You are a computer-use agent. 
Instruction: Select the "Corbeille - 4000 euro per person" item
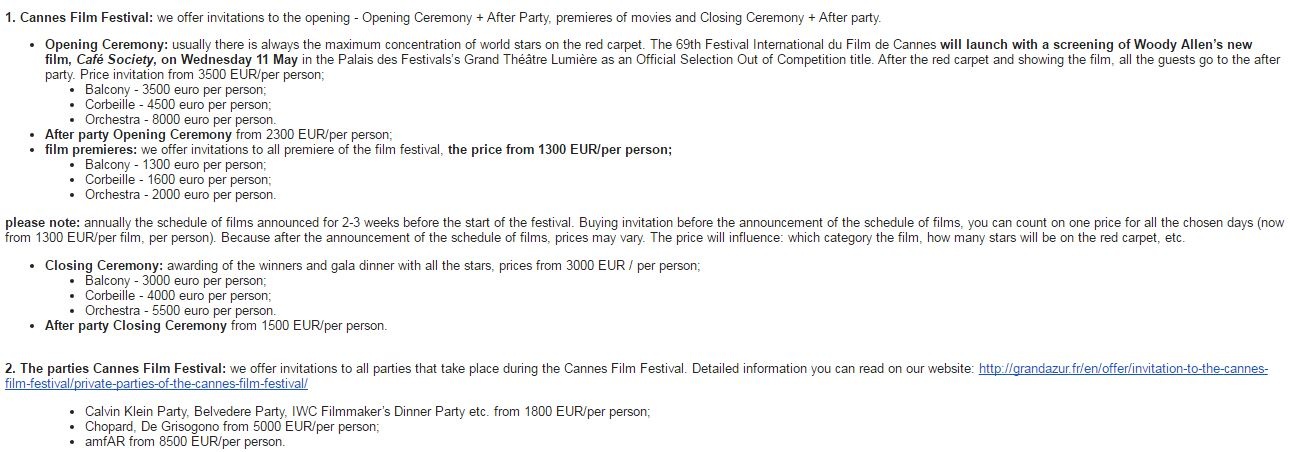click(177, 296)
